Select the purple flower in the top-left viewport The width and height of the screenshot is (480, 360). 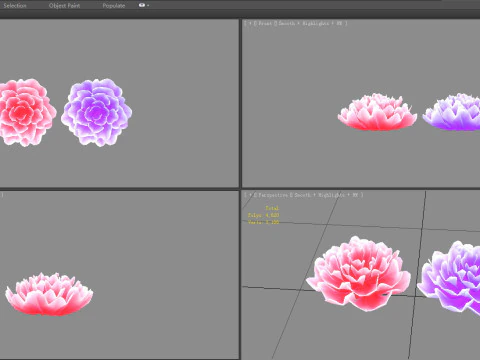tap(97, 112)
